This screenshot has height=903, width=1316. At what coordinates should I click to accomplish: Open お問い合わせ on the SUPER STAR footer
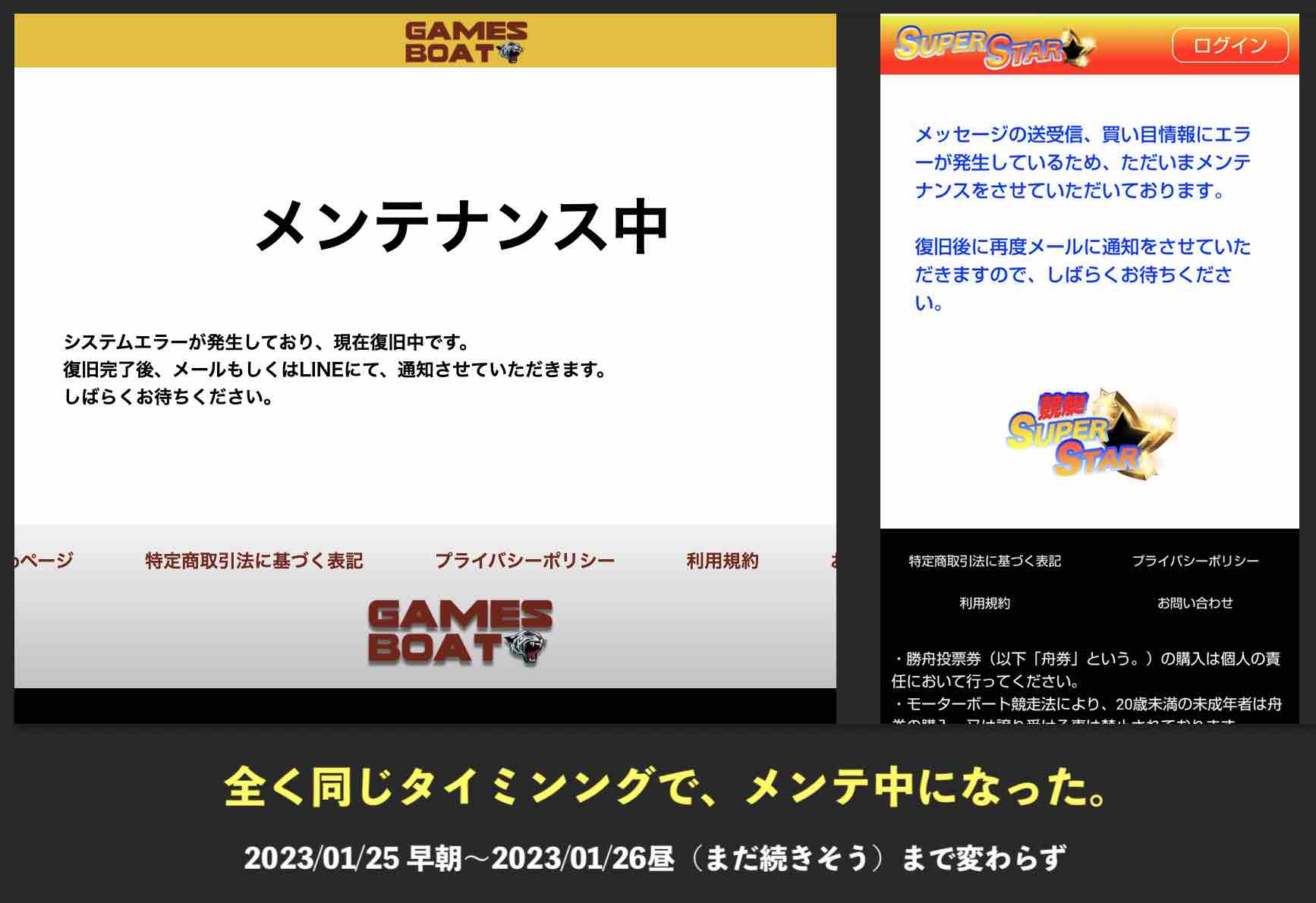pos(1197,605)
